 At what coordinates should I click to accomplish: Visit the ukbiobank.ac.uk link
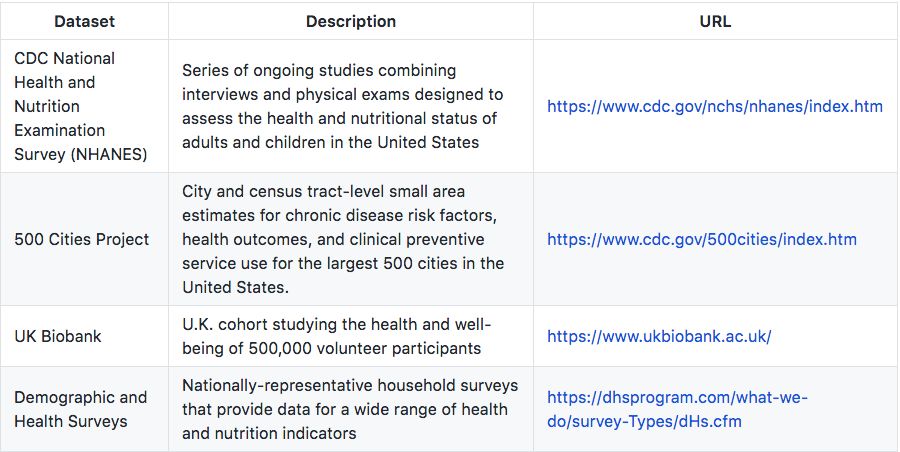pyautogui.click(x=659, y=336)
